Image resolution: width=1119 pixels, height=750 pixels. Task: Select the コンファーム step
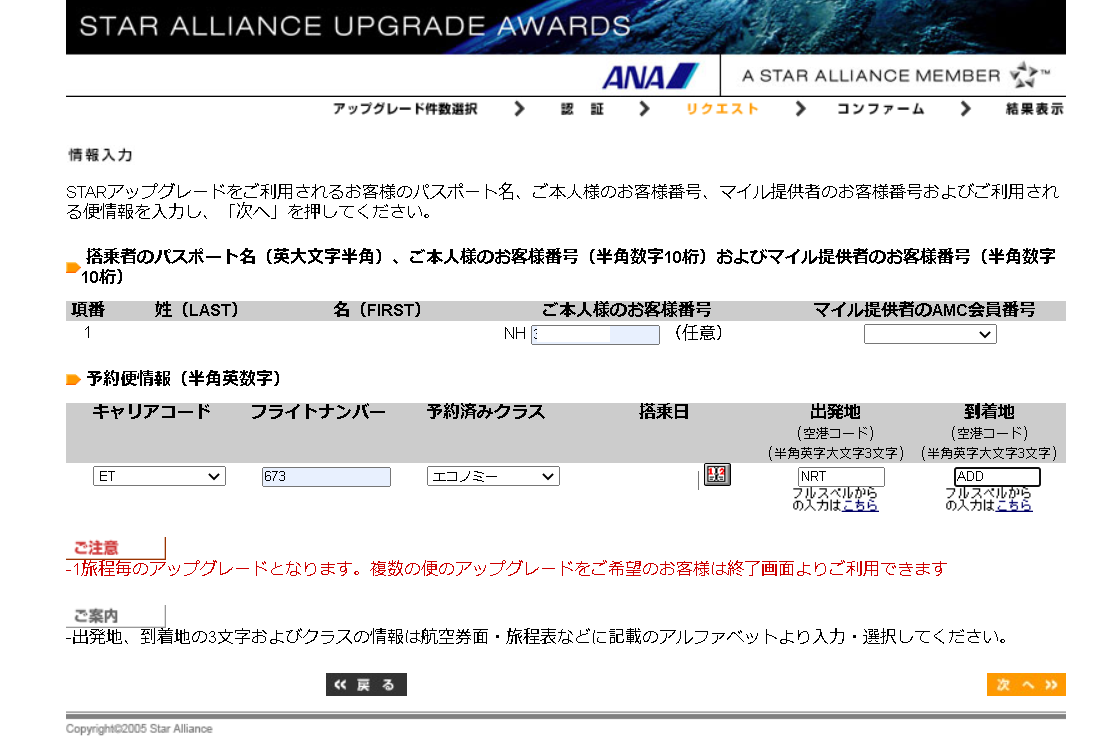coord(881,108)
